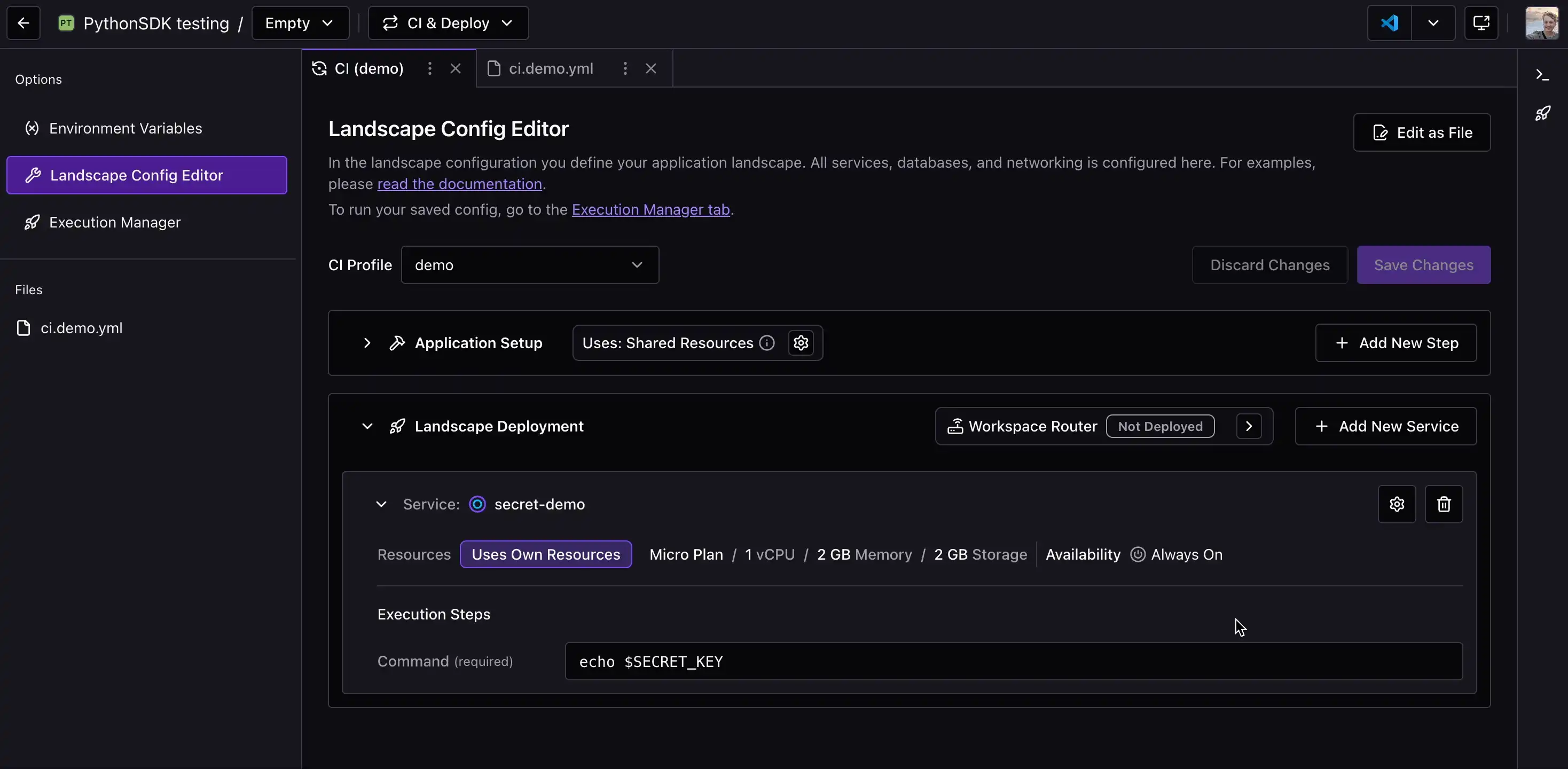
Task: Expand the Application Setup section
Action: pyautogui.click(x=366, y=343)
